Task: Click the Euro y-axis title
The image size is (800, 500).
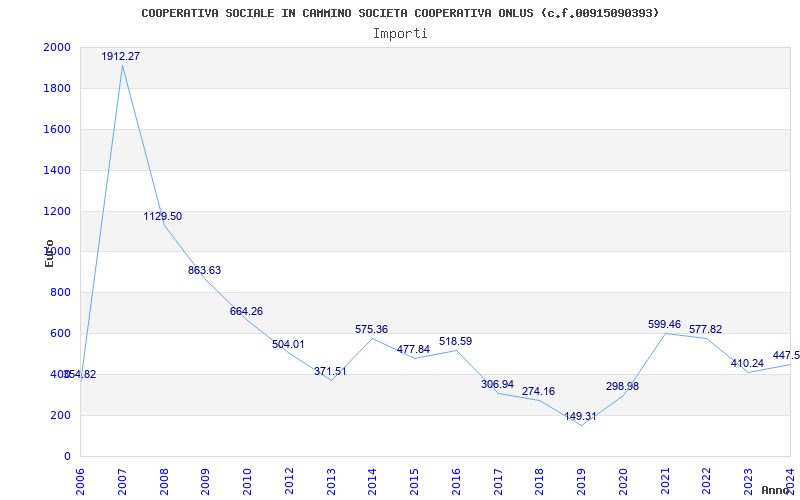Action: (49, 253)
